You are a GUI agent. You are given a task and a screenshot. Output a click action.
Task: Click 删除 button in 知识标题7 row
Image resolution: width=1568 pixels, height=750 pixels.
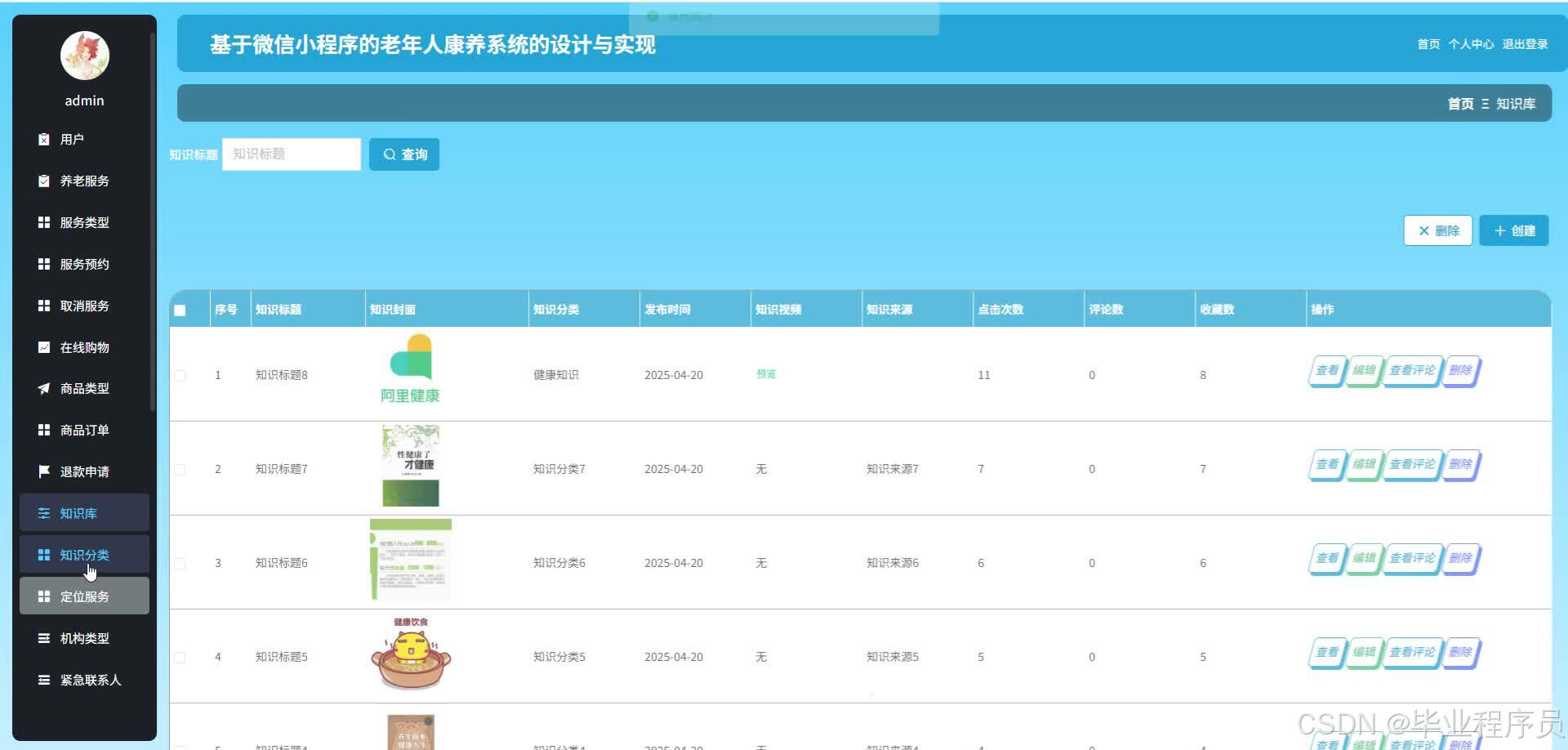(x=1461, y=465)
